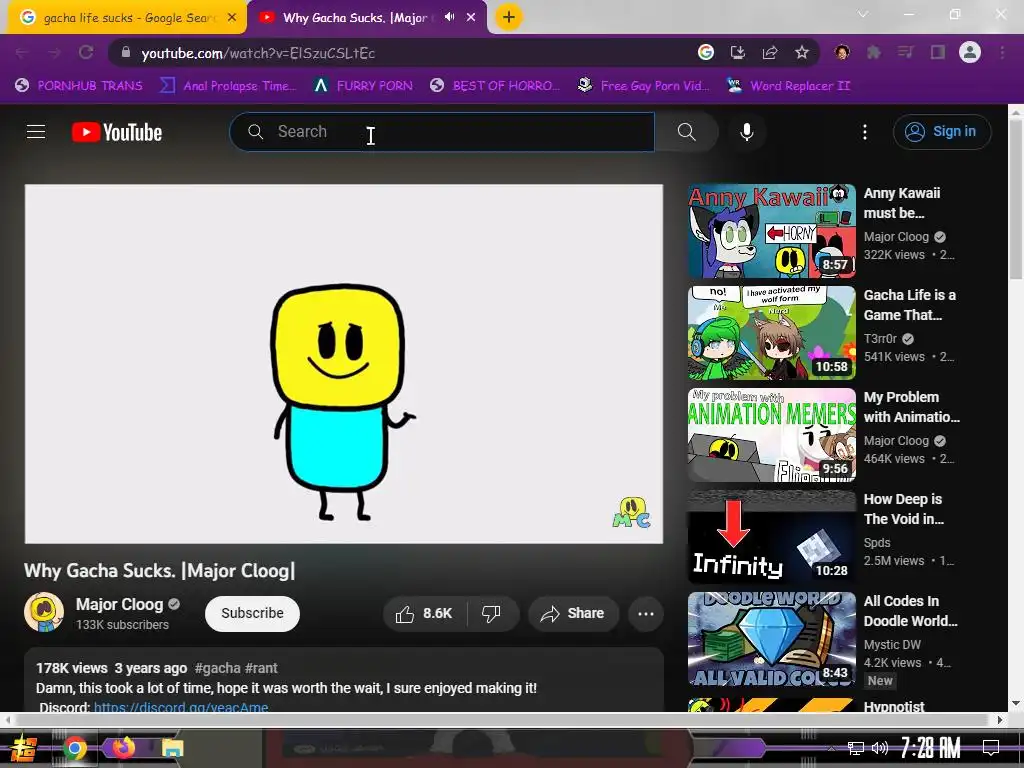This screenshot has height=768, width=1024.
Task: Open Major Cloog channel name link
Action: point(120,604)
